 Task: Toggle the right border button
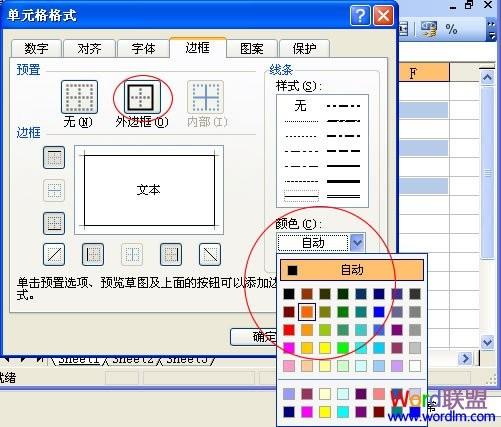[x=171, y=254]
